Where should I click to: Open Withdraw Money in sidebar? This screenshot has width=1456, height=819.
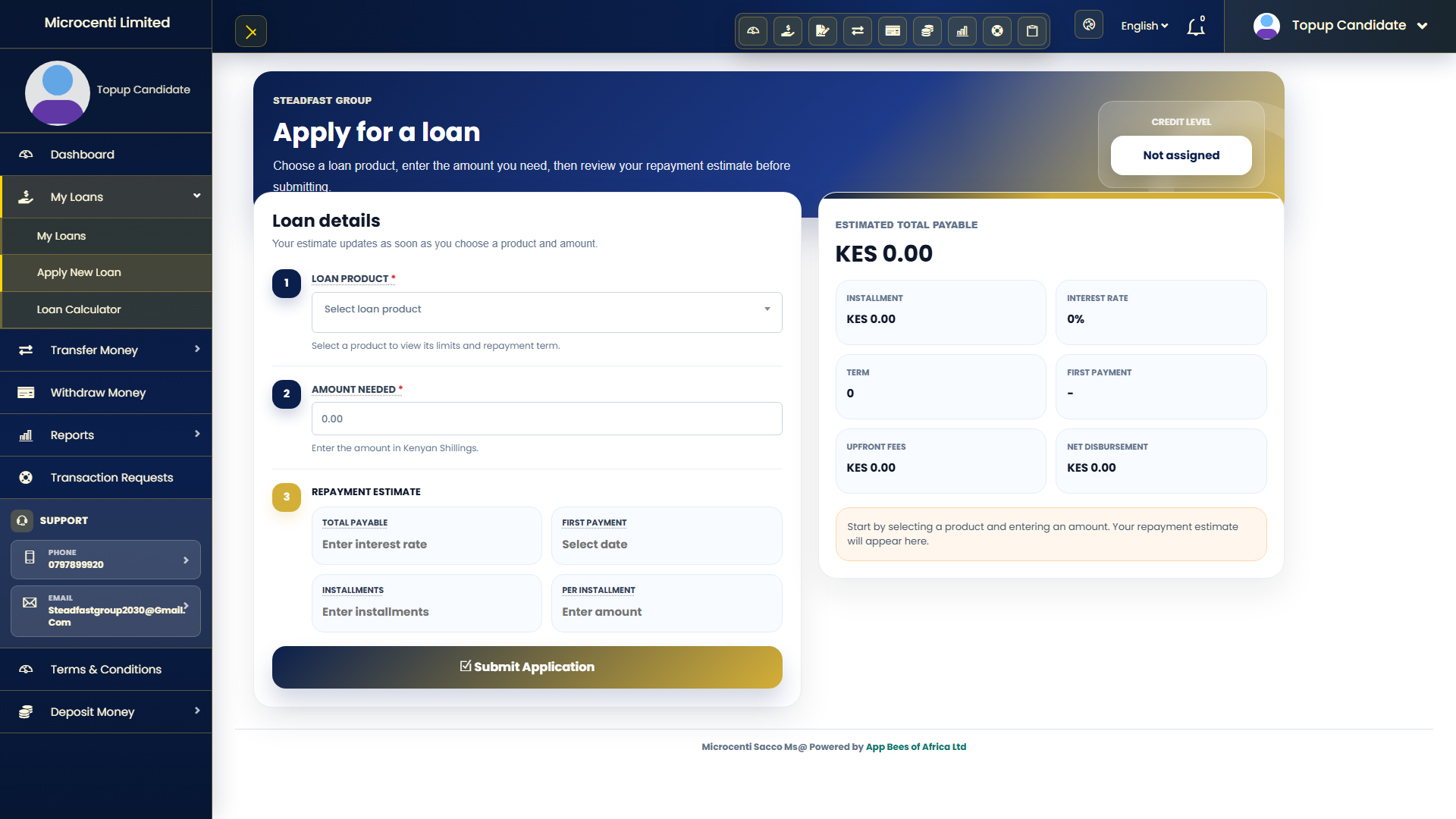tap(106, 393)
